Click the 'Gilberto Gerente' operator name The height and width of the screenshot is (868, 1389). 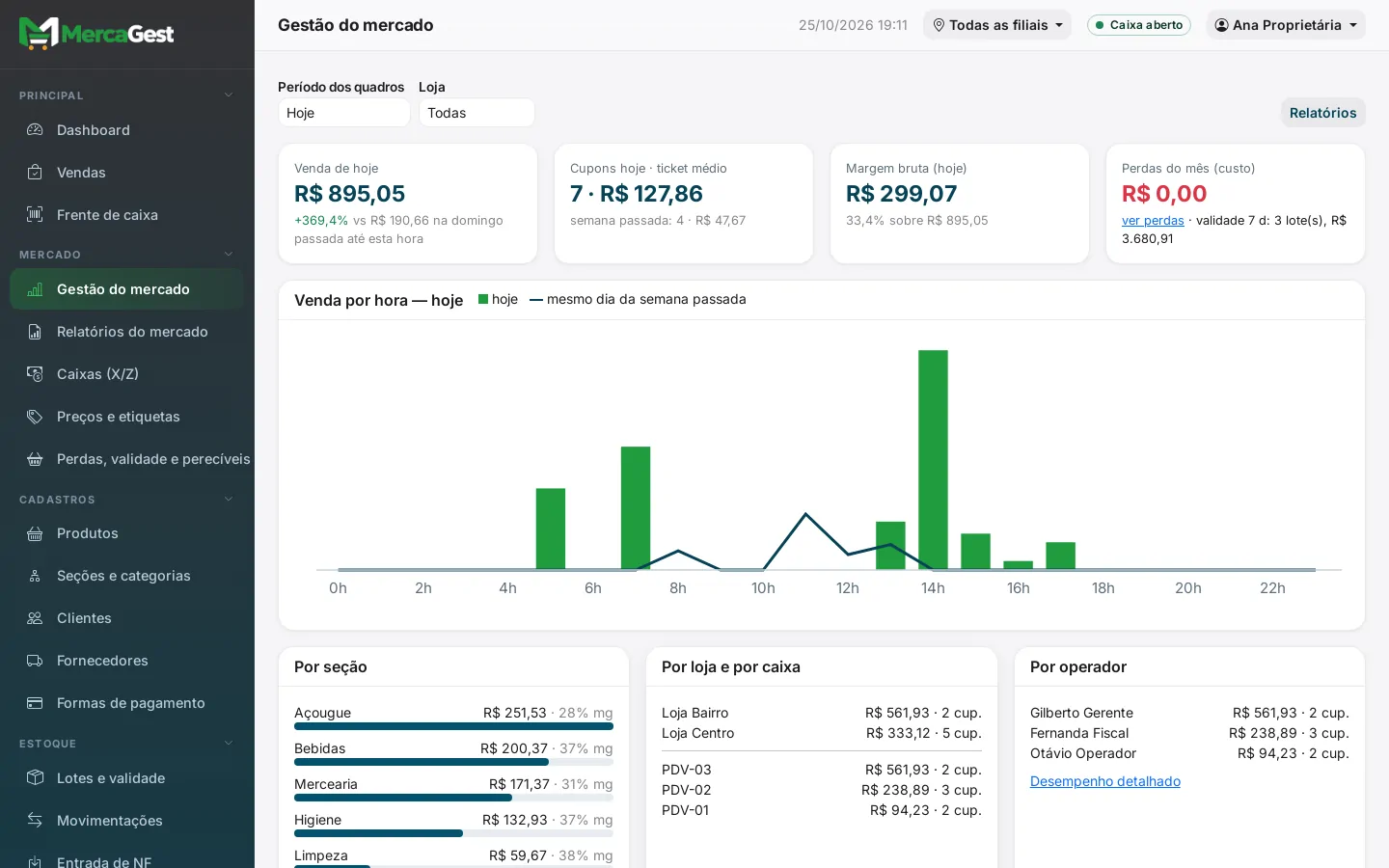(1081, 713)
